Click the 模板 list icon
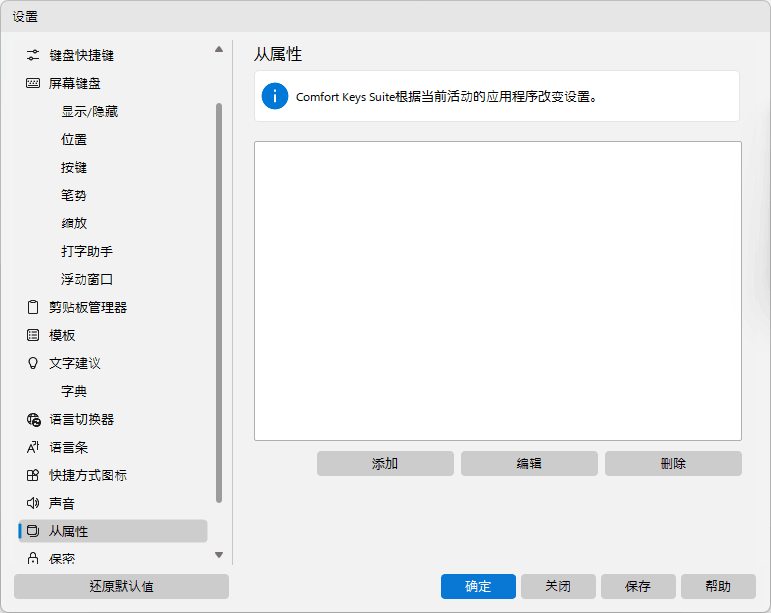 33,335
